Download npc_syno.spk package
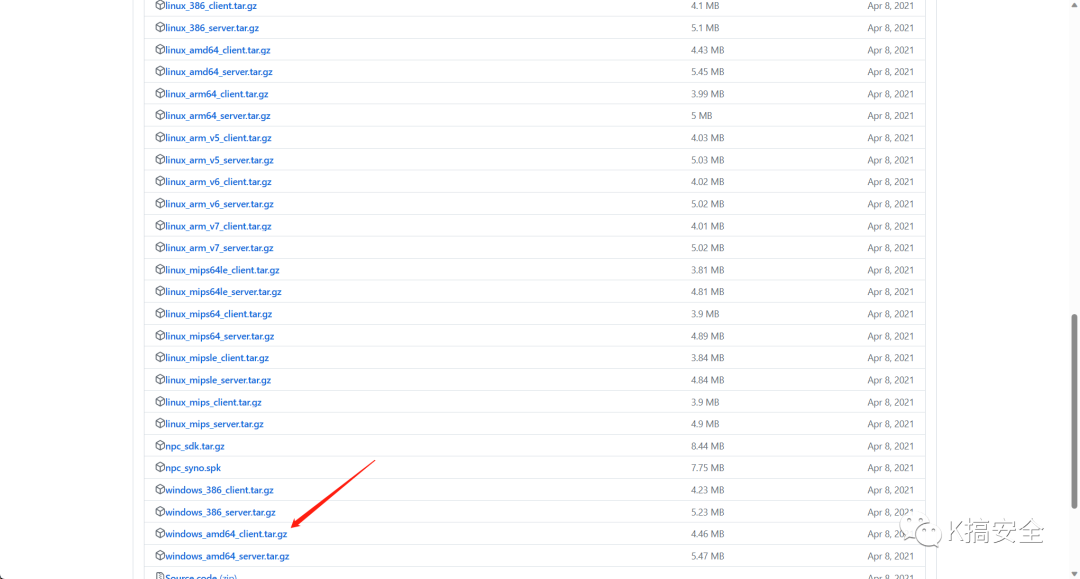Viewport: 1080px width, 579px height. point(194,468)
